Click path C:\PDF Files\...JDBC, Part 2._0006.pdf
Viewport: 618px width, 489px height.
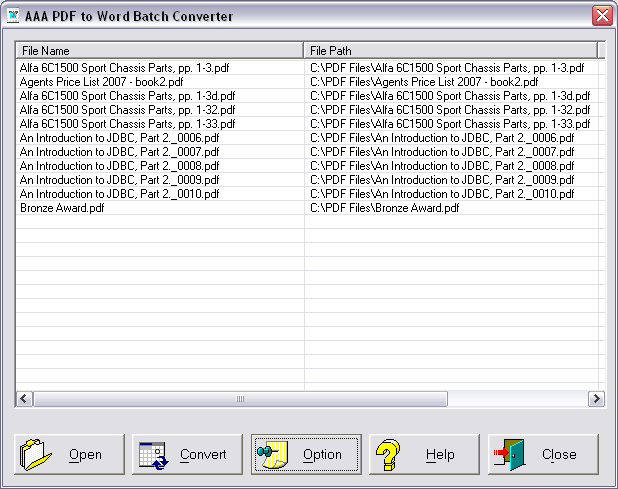click(x=442, y=138)
